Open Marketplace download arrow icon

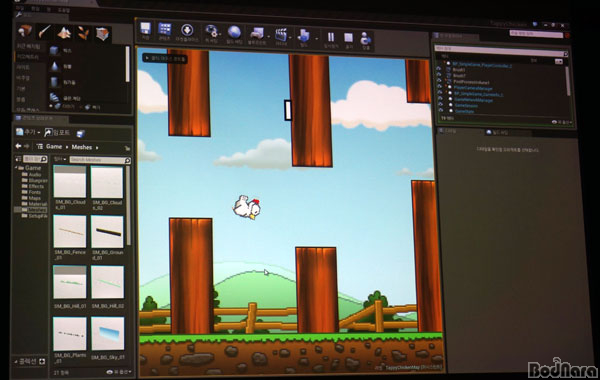[187, 30]
